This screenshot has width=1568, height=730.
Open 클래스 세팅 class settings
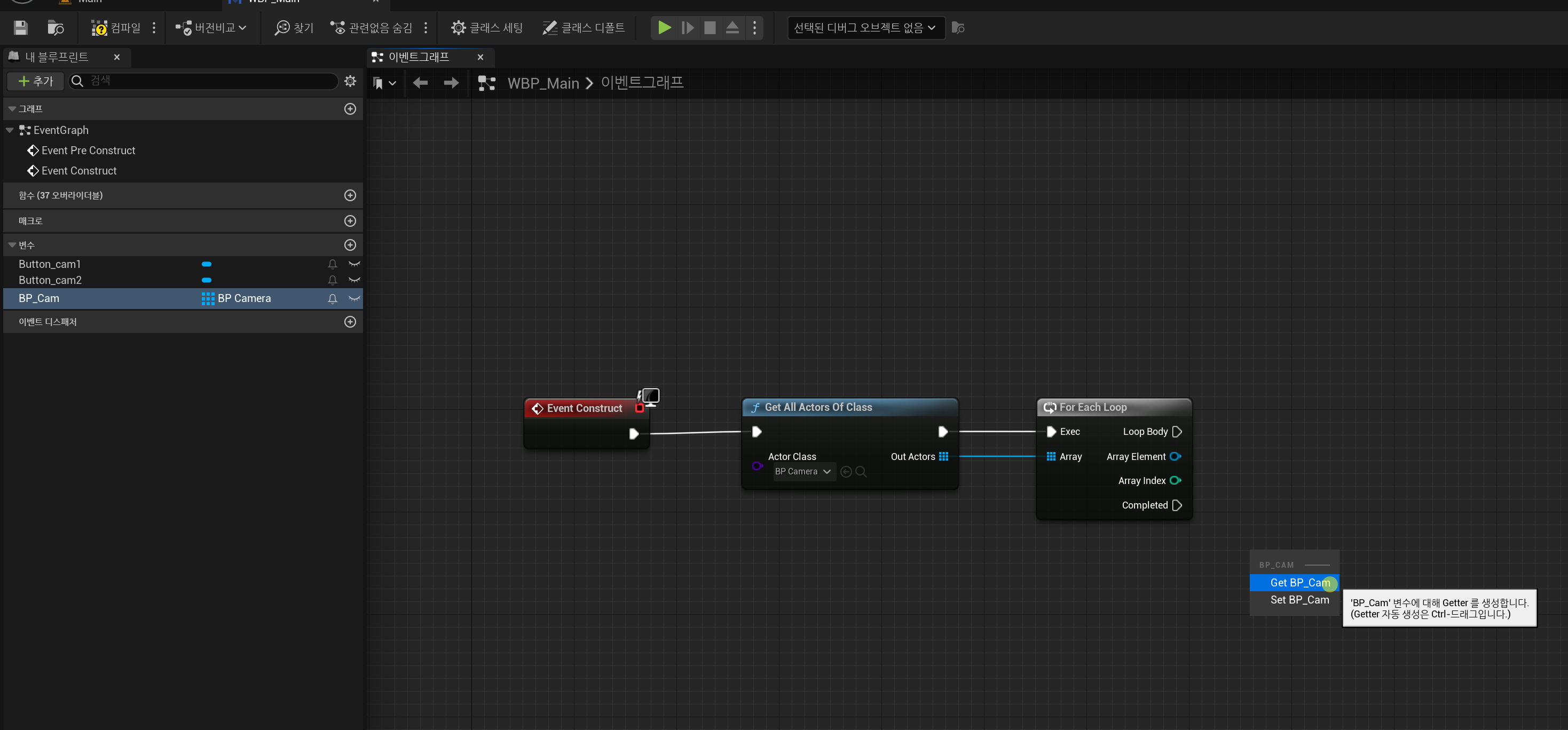pos(487,27)
